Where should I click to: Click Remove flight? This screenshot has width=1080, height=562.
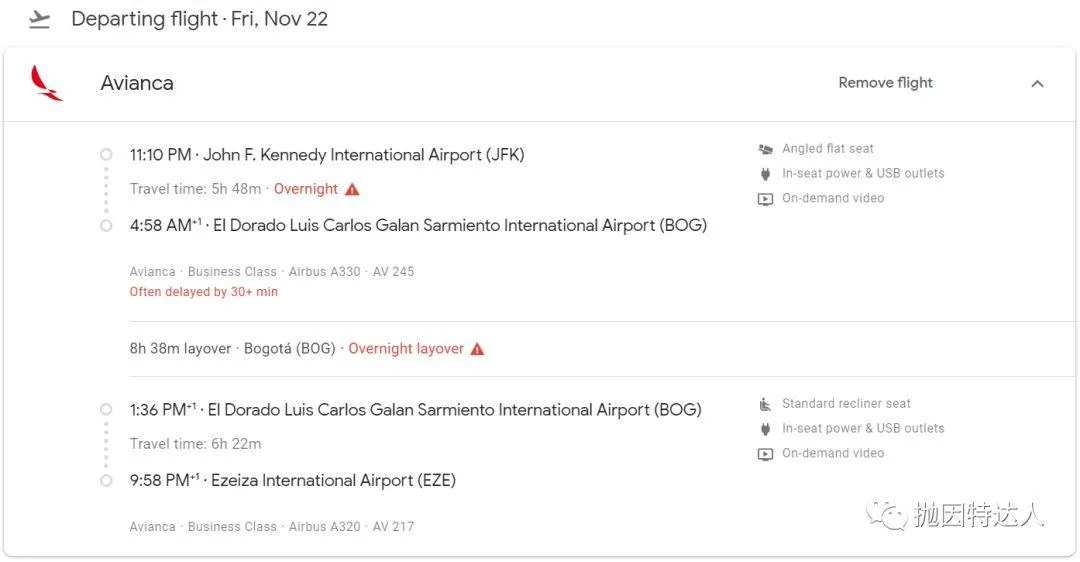(885, 83)
